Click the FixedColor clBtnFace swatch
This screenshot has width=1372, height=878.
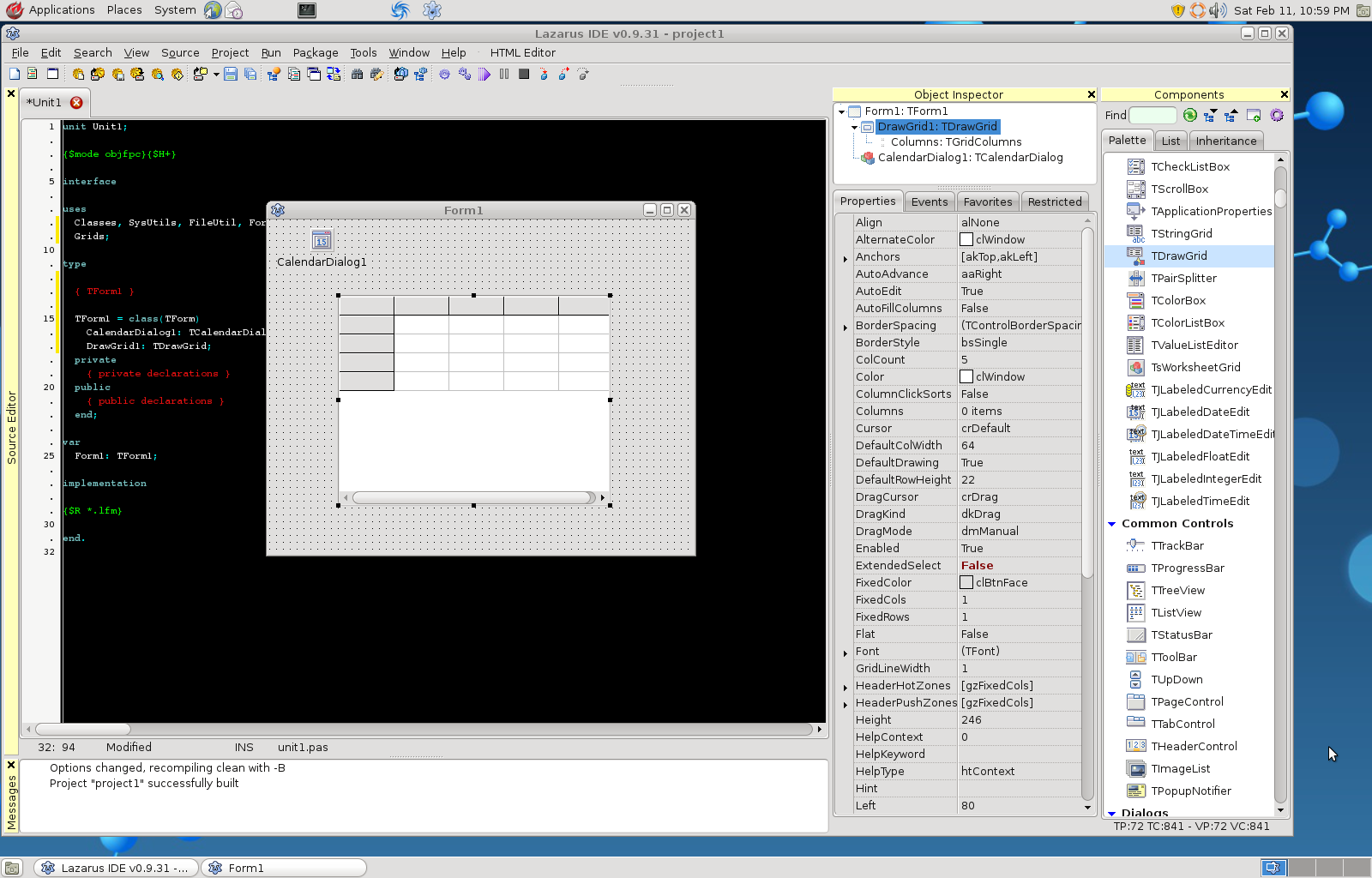click(x=966, y=583)
